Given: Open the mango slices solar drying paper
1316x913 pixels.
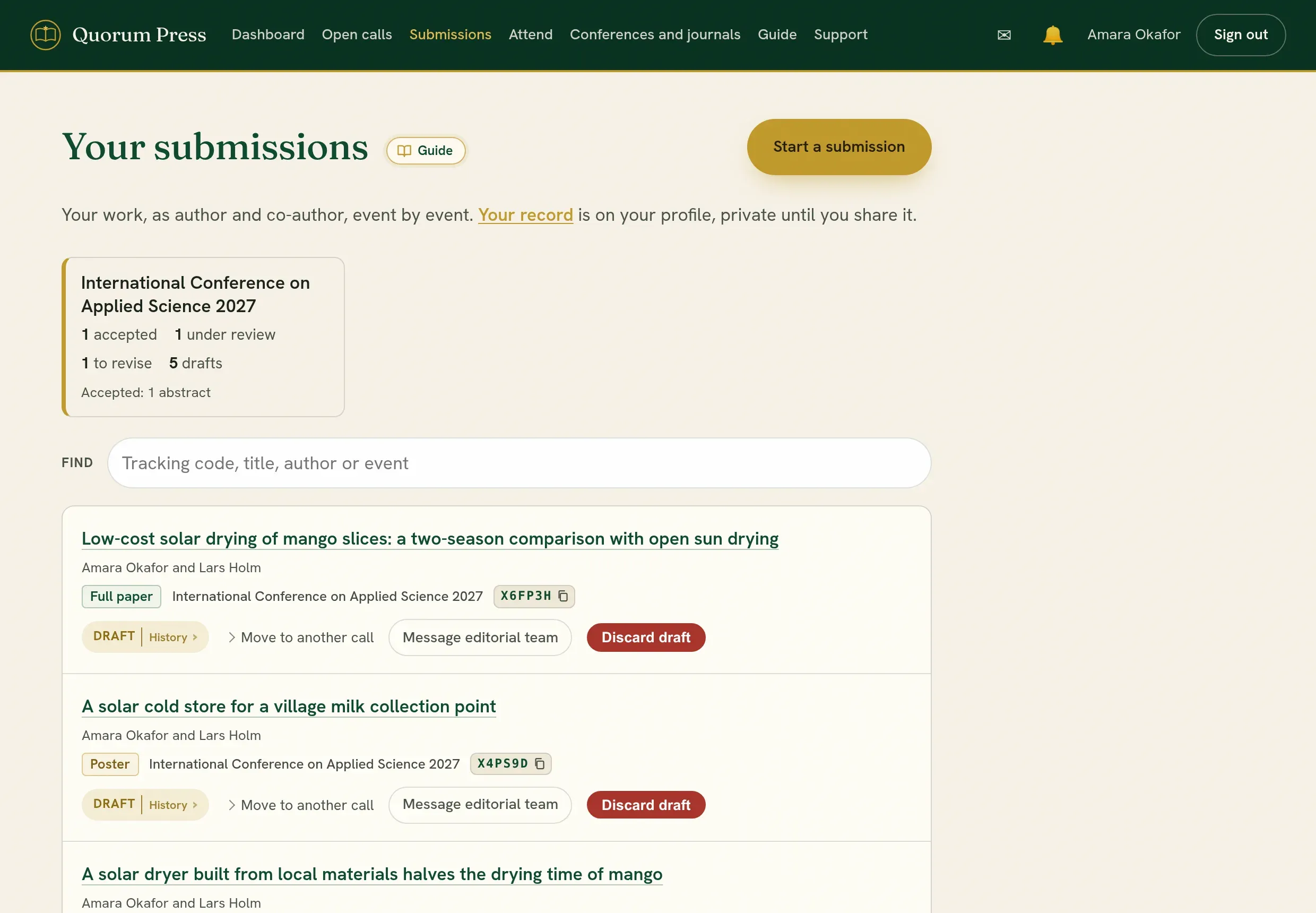Looking at the screenshot, I should (x=430, y=539).
